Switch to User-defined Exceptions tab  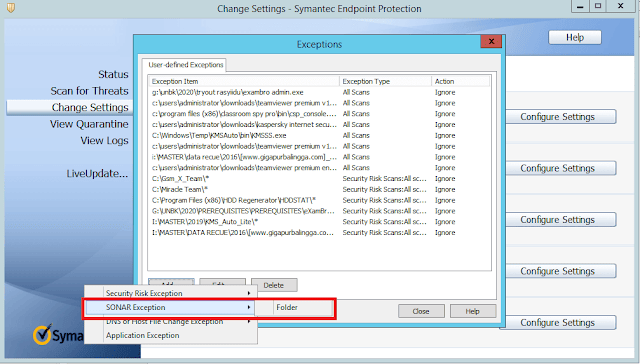[185, 65]
